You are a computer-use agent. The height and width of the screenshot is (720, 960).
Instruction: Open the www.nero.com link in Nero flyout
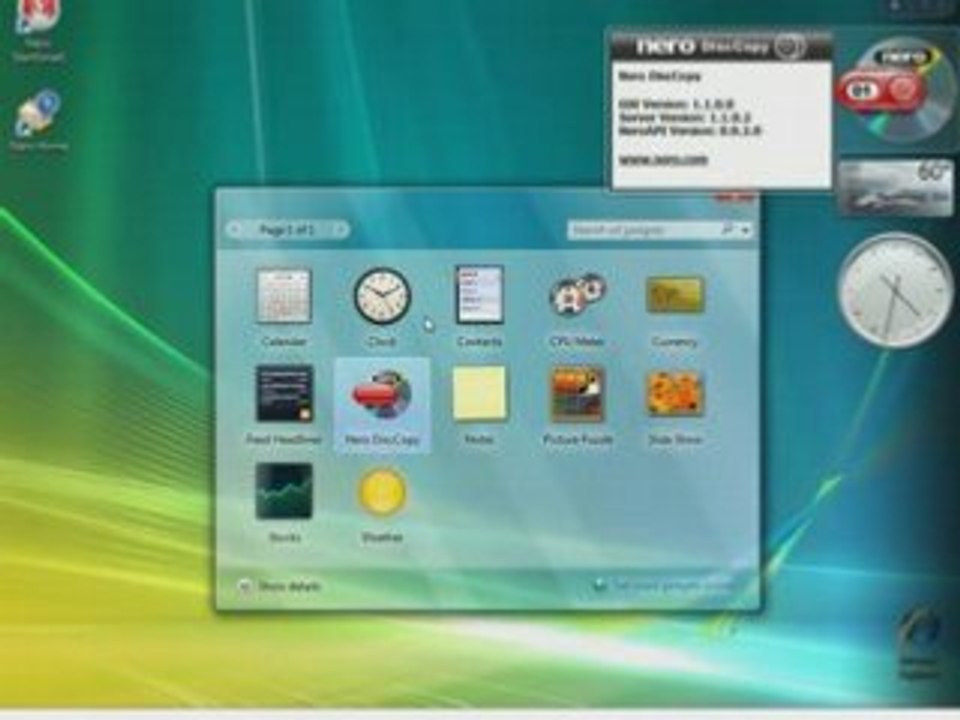point(663,160)
